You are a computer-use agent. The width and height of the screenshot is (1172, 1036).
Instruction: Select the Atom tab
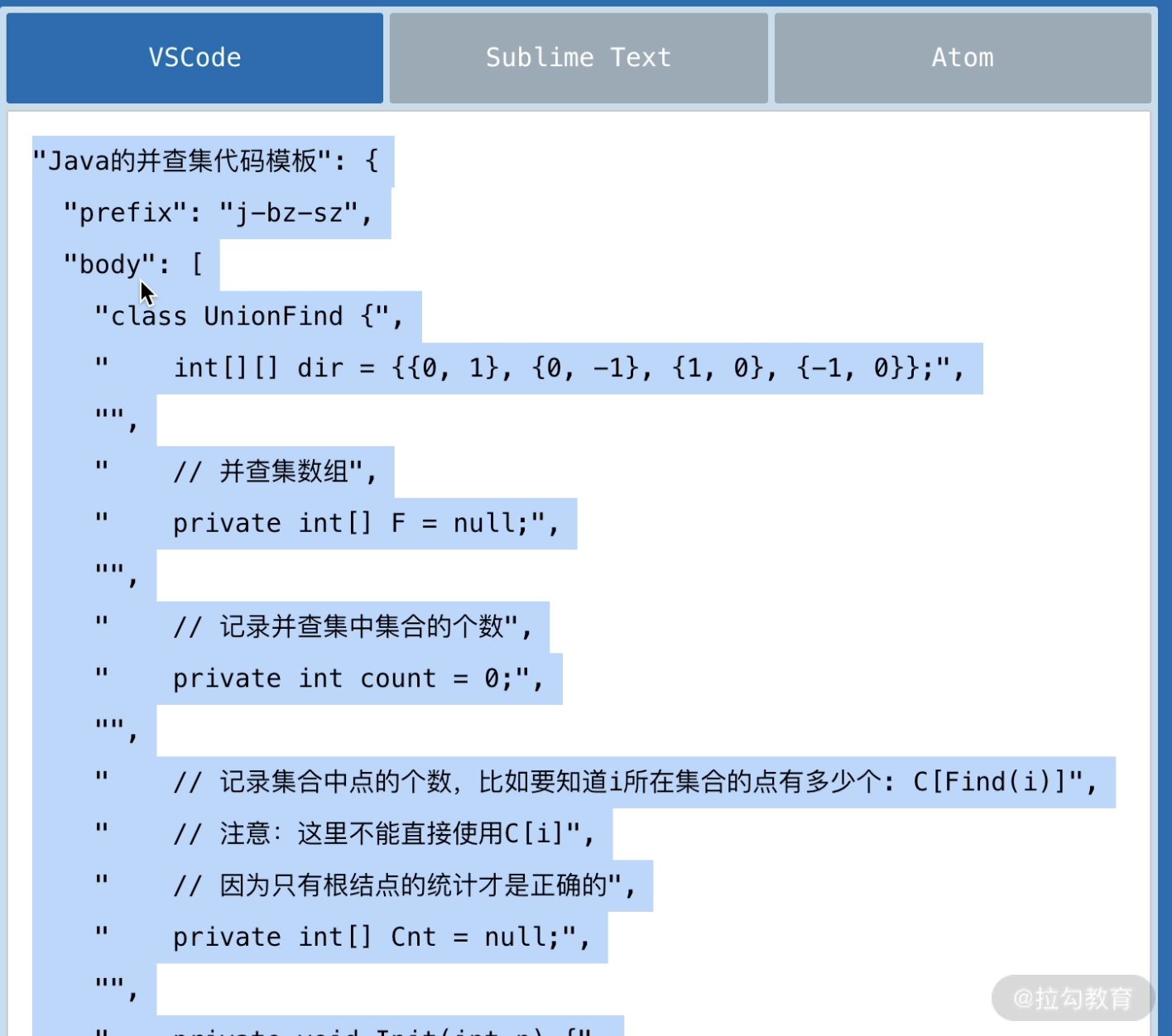click(963, 58)
